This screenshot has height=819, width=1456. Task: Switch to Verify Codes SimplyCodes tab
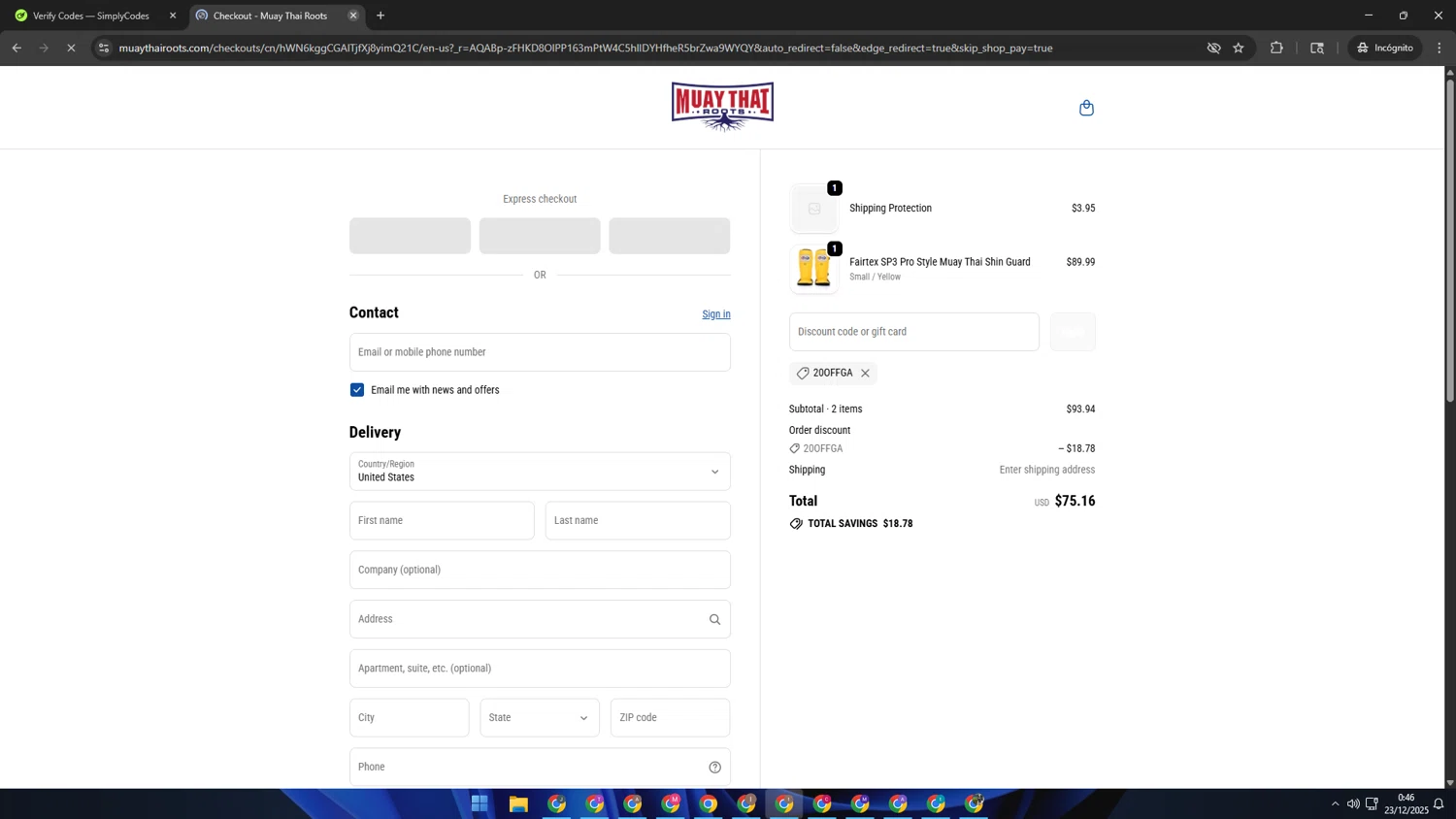pyautogui.click(x=91, y=16)
